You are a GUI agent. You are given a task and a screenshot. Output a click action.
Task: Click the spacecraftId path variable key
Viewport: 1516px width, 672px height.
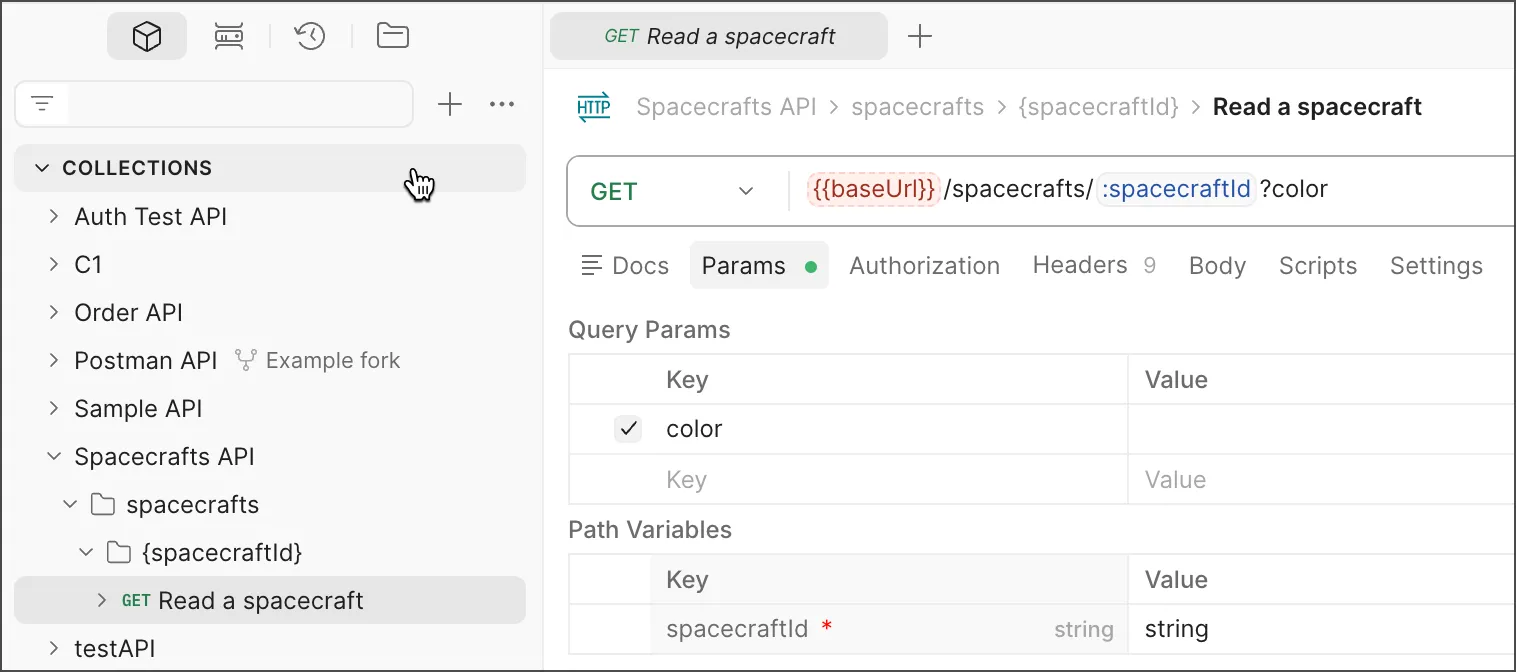pyautogui.click(x=737, y=629)
